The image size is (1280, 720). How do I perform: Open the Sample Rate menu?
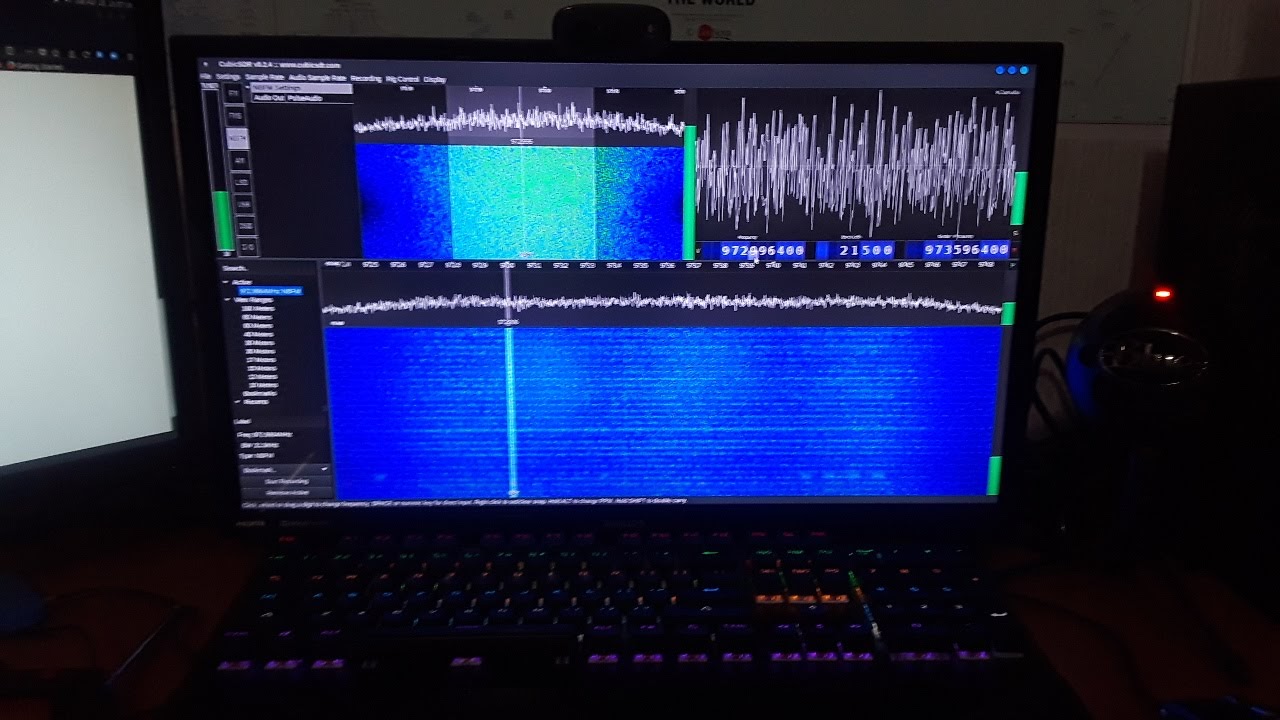tap(265, 77)
